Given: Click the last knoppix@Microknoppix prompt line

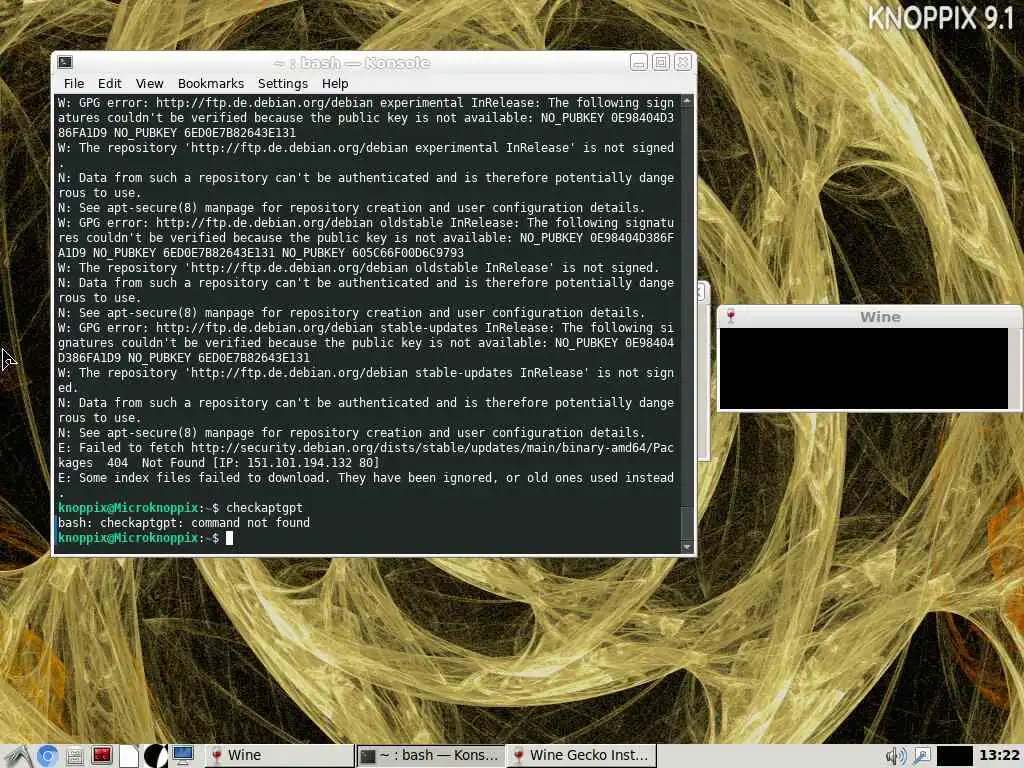Looking at the screenshot, I should tap(145, 537).
